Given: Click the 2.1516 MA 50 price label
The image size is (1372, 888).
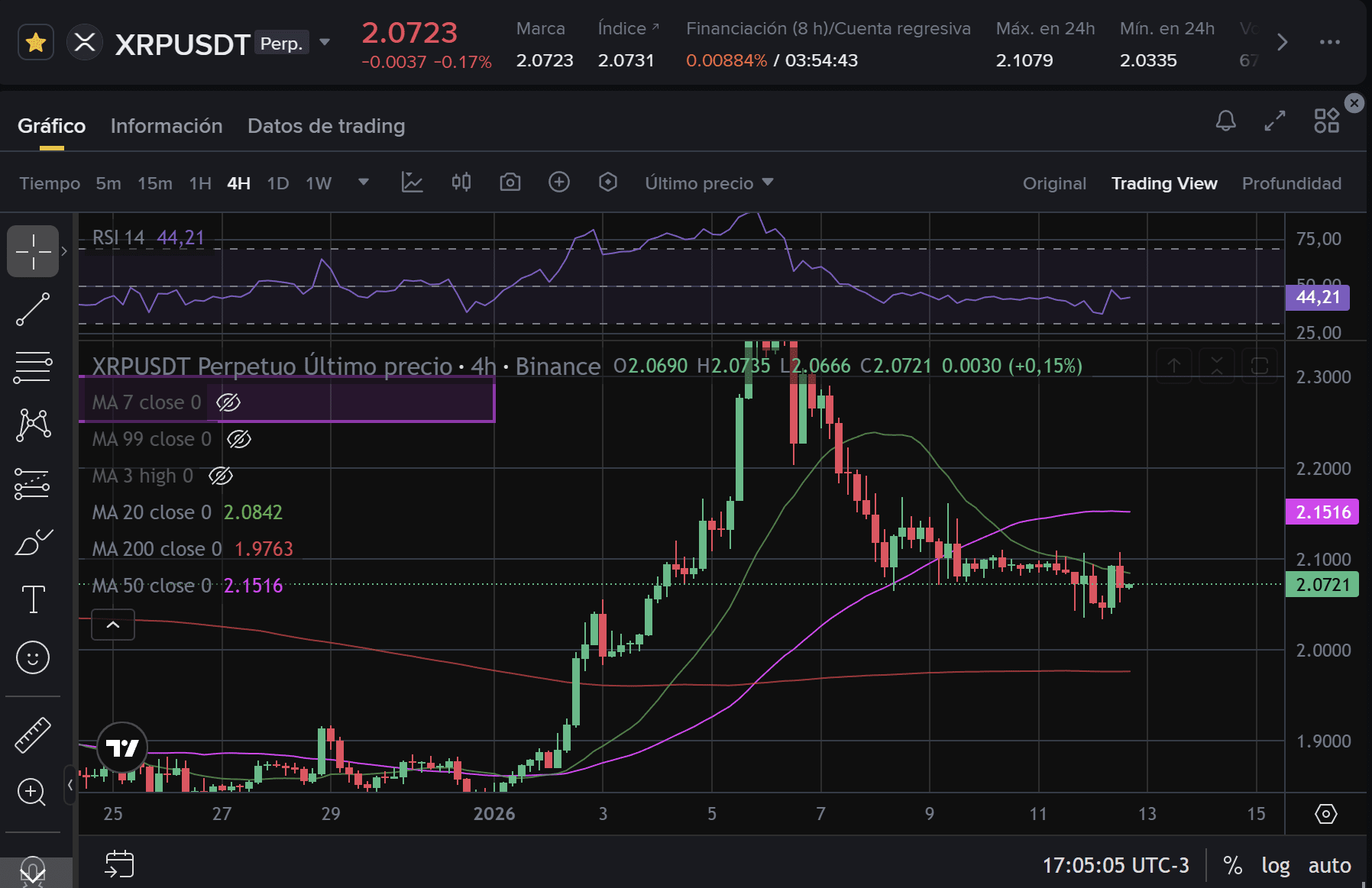Looking at the screenshot, I should (x=1324, y=512).
